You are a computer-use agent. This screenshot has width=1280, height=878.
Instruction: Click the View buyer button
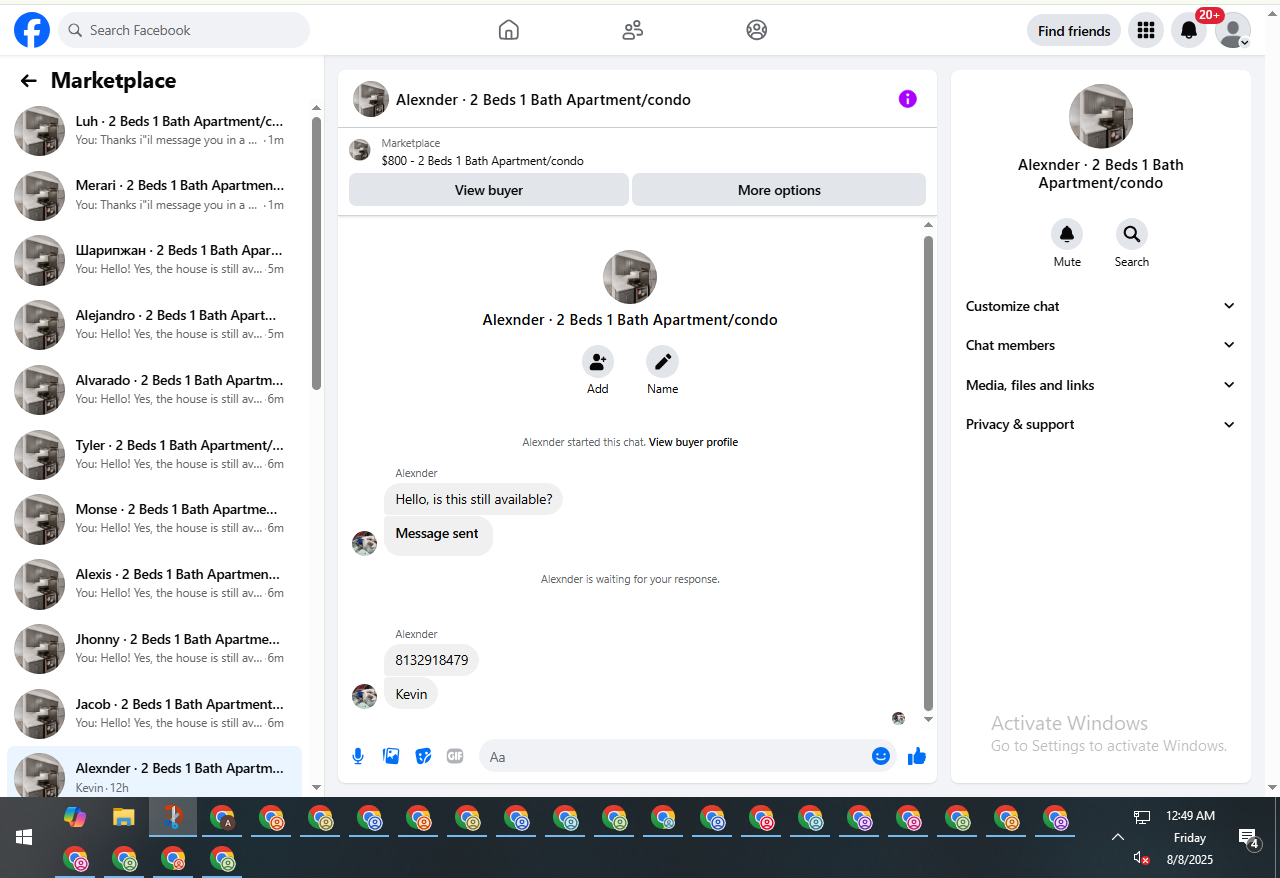[x=489, y=190]
